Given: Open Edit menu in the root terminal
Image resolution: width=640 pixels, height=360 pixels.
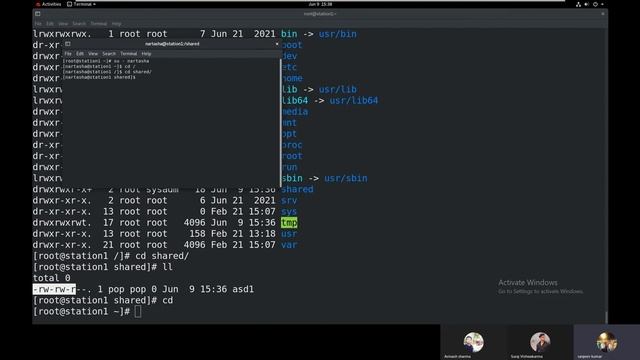Looking at the screenshot, I should tap(50, 24).
